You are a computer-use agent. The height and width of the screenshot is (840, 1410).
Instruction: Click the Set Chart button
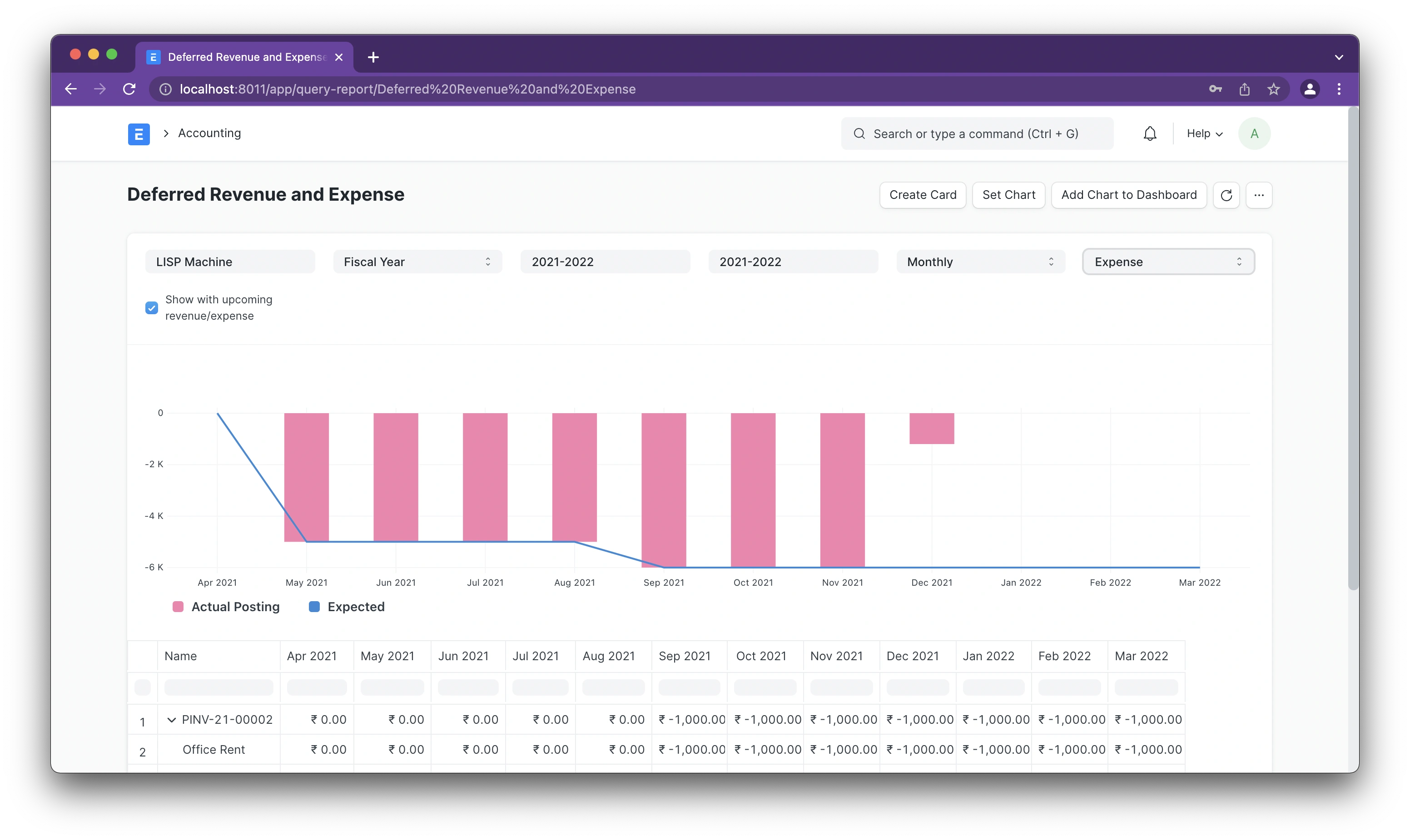[x=1008, y=195]
